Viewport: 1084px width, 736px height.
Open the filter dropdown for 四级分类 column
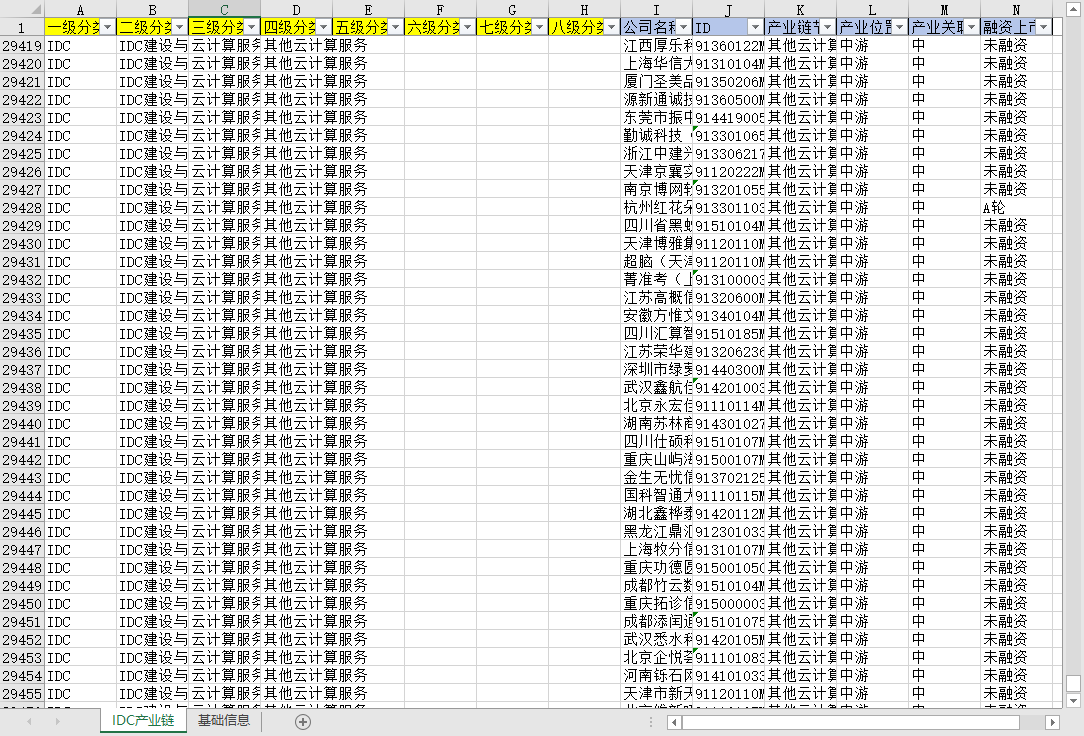pyautogui.click(x=323, y=27)
